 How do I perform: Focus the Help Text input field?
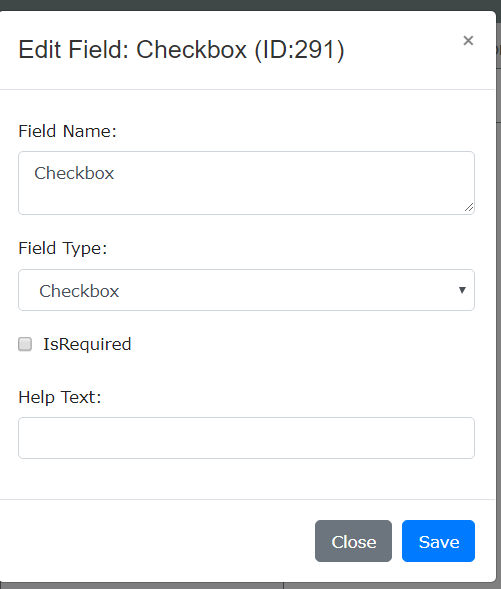click(x=246, y=438)
